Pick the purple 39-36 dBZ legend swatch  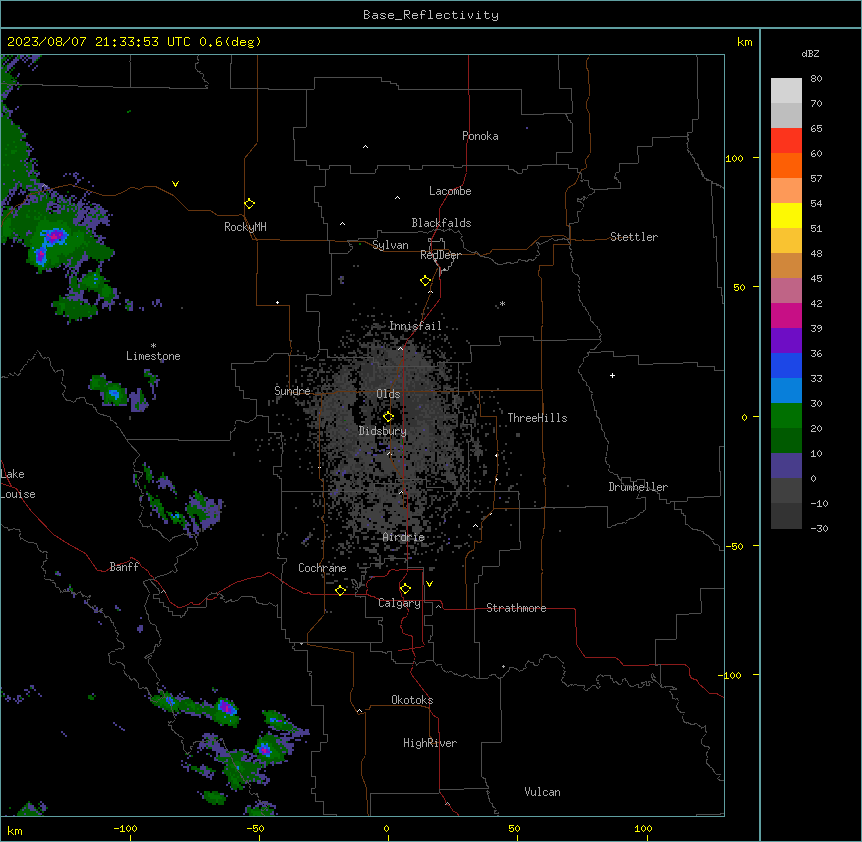pos(786,341)
